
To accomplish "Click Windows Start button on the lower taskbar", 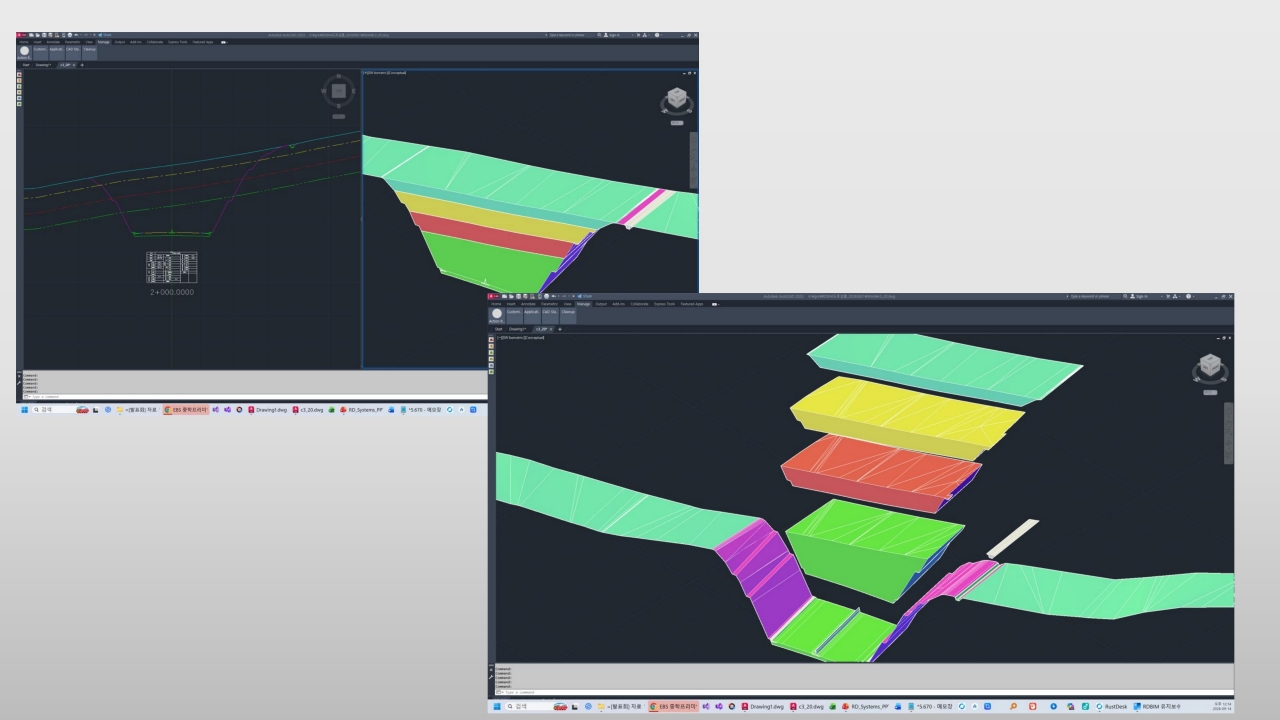I will 495,707.
